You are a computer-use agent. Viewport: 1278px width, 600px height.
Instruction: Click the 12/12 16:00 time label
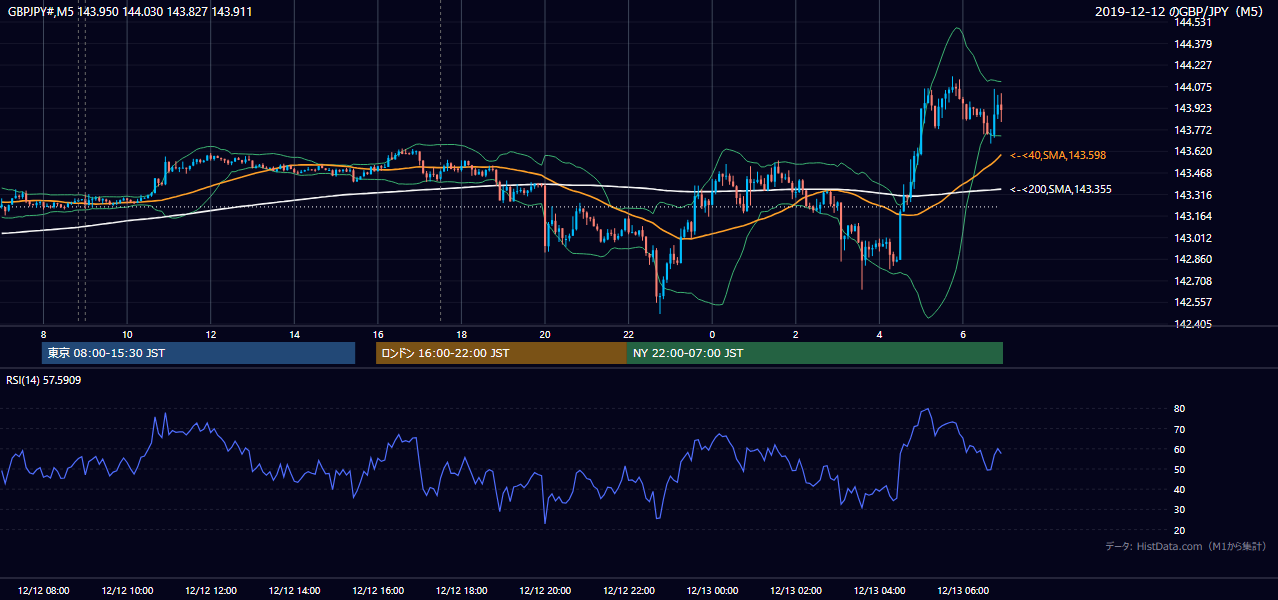pos(378,591)
